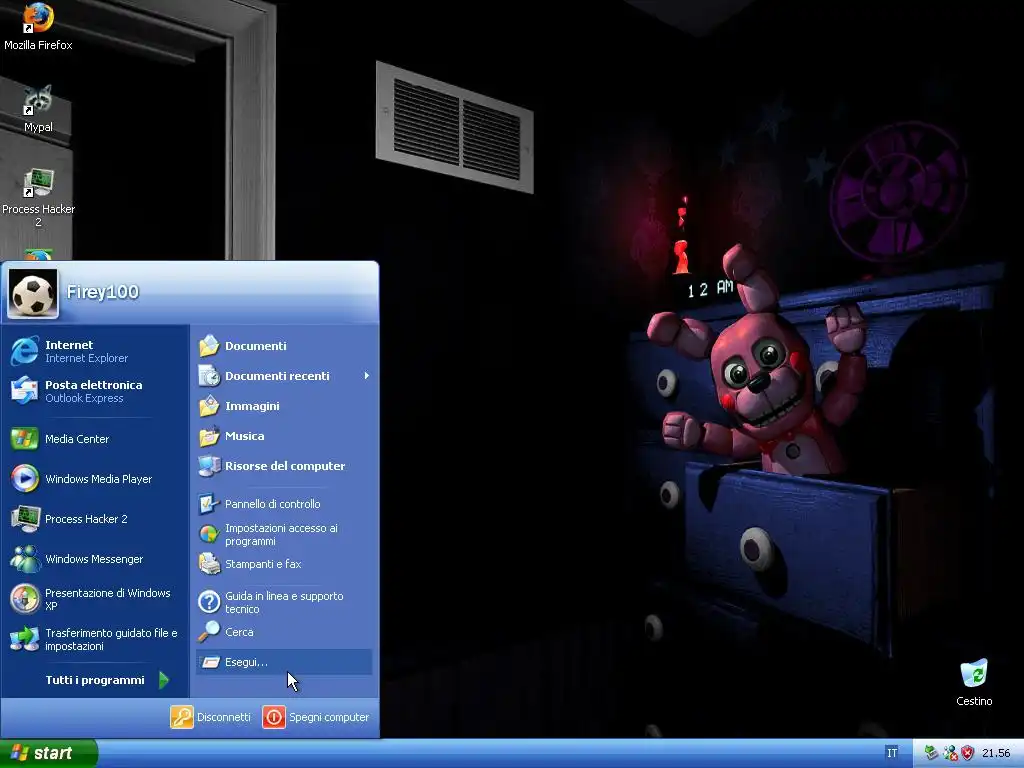Screen dimensions: 1024x768
Task: Click red shield security alert tray icon
Action: tap(967, 753)
